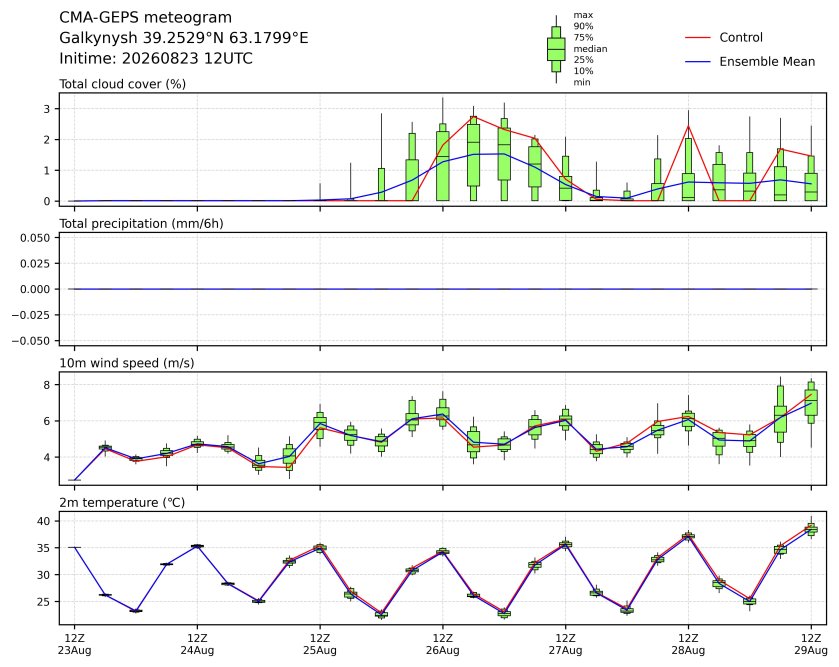
Task: Click the Control legend text
Action: click(741, 37)
